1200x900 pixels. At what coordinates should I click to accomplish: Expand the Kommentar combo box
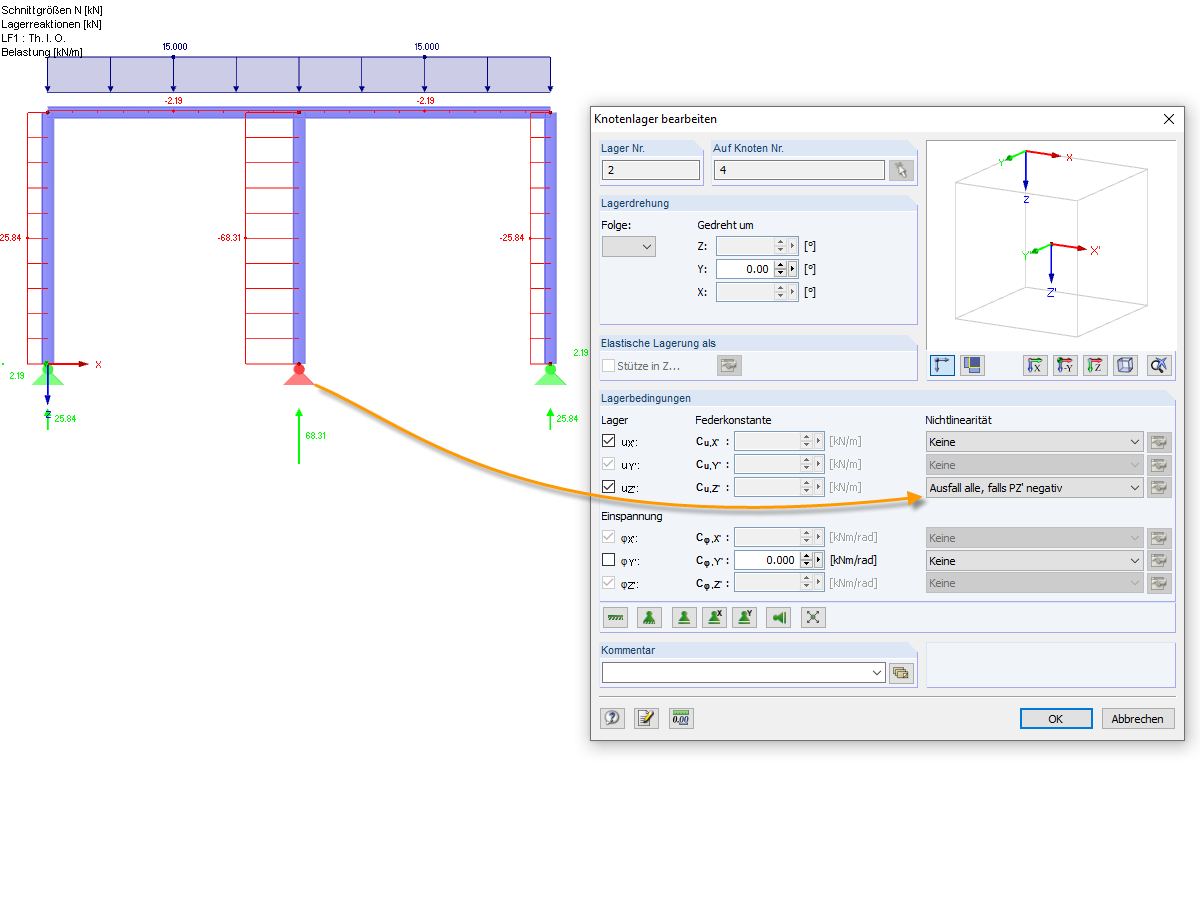coord(878,673)
